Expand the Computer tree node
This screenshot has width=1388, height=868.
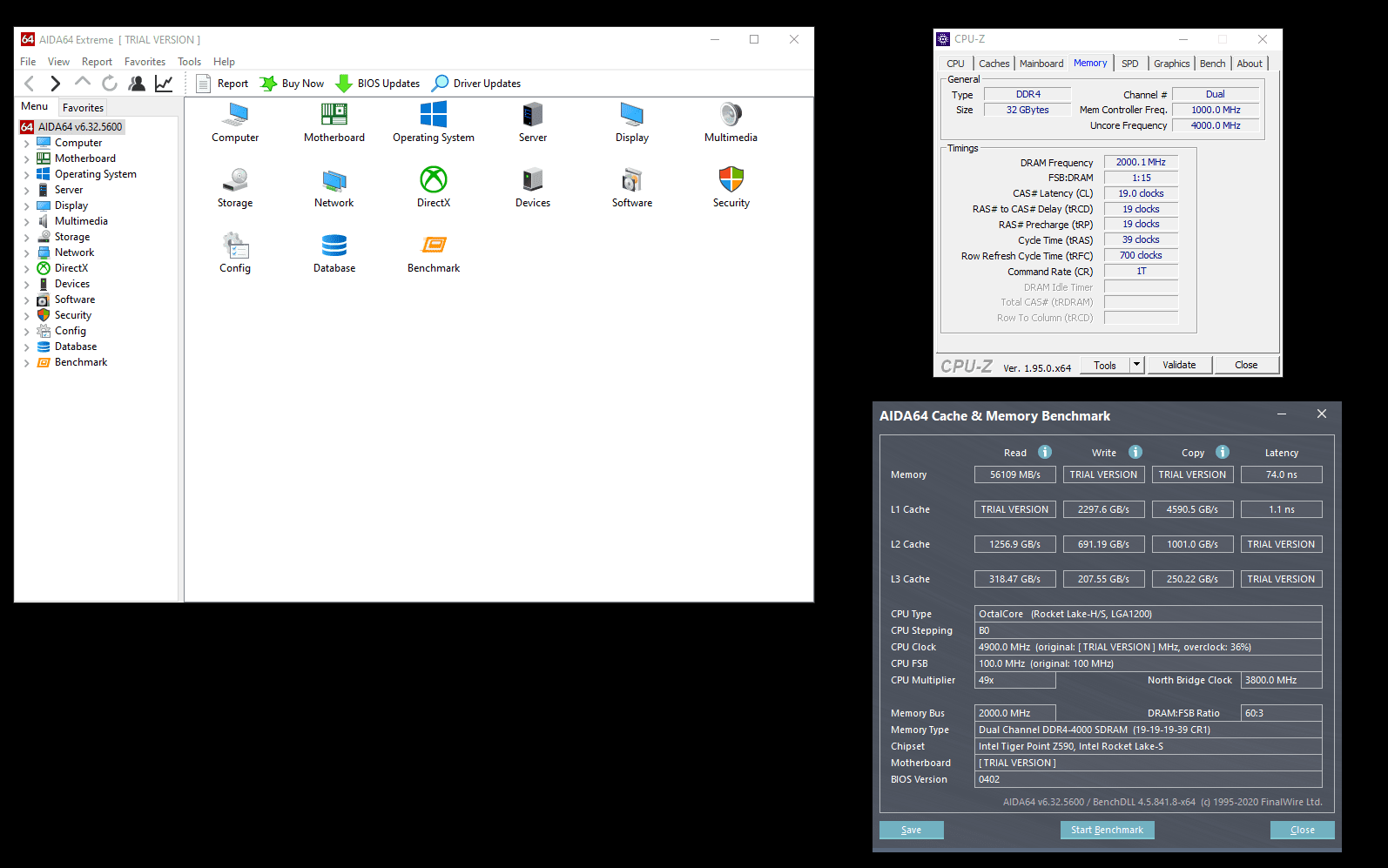pos(26,144)
